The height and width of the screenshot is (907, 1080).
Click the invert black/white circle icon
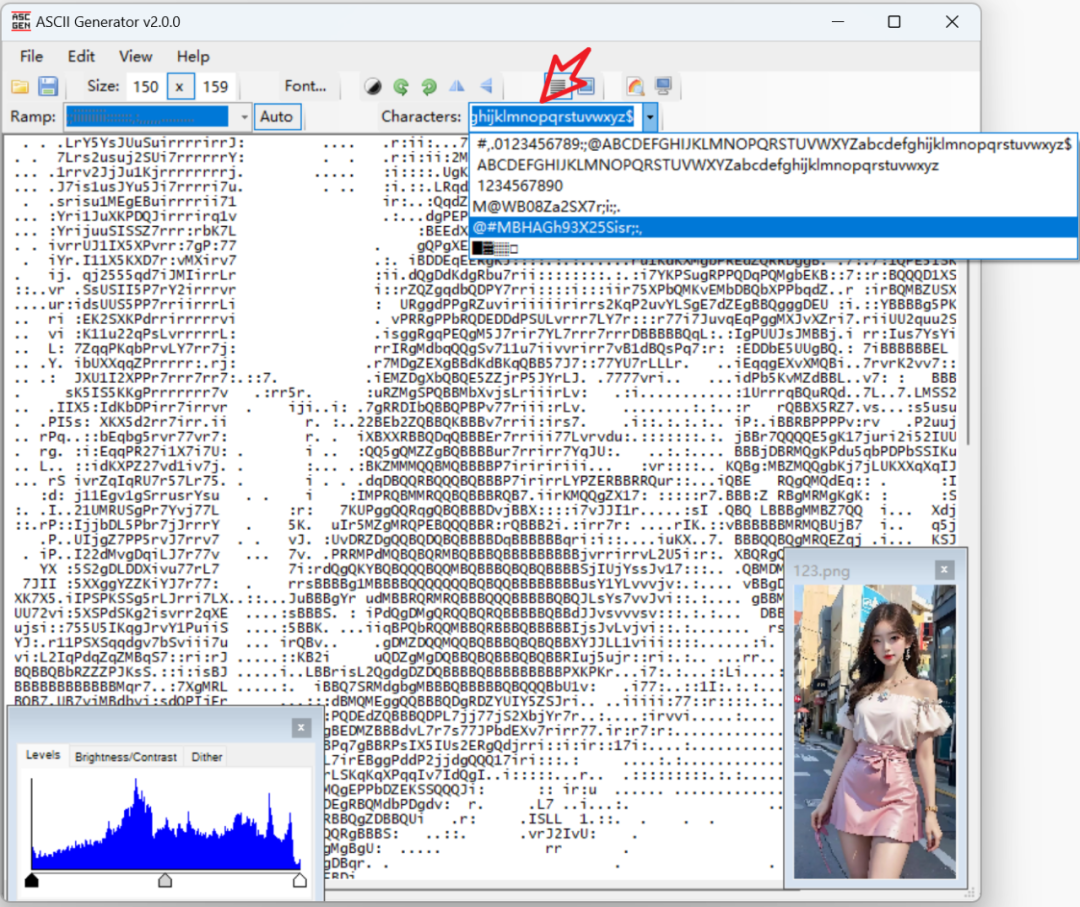pos(372,87)
